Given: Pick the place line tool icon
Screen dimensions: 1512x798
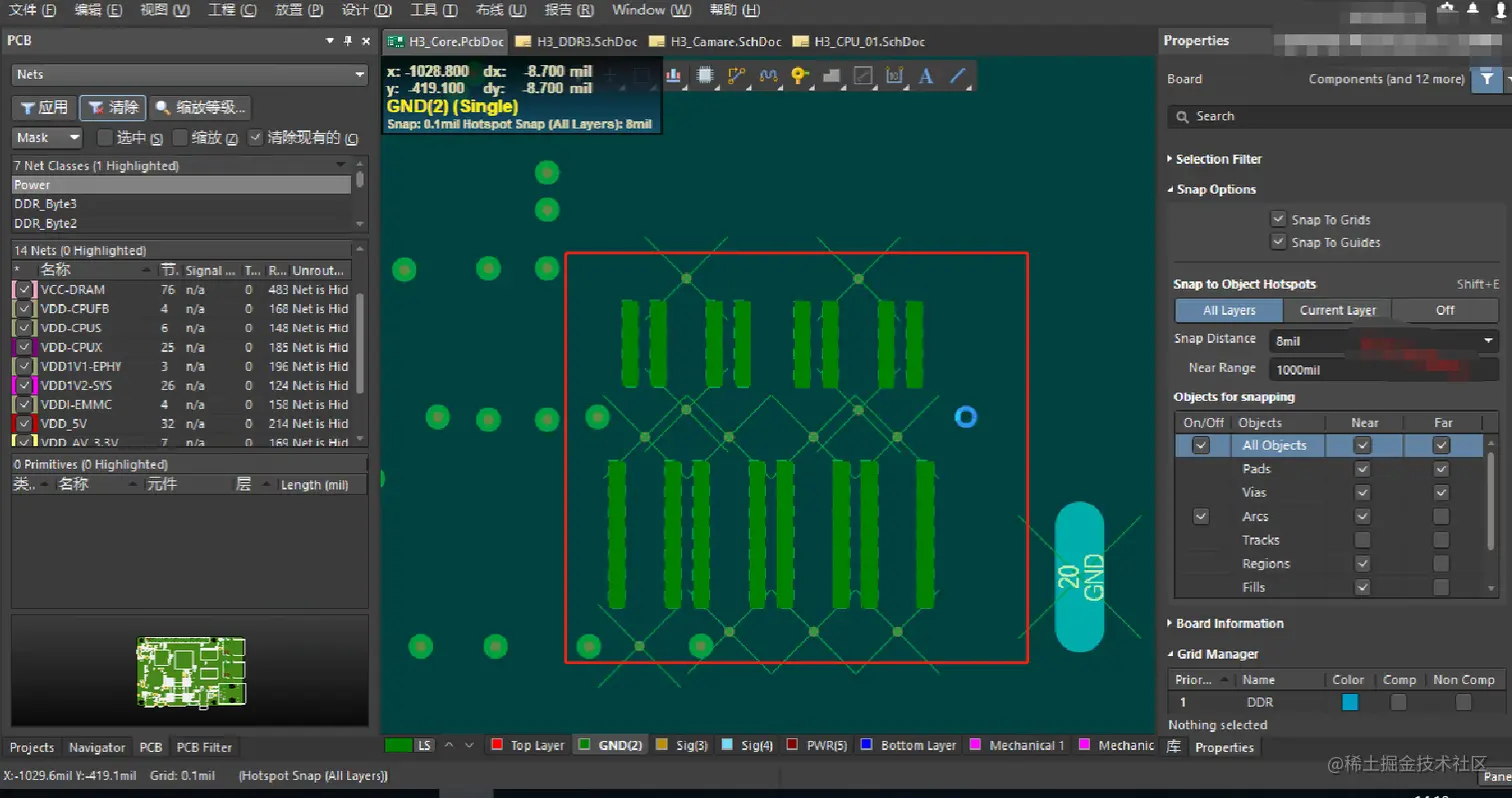Looking at the screenshot, I should pos(957,75).
